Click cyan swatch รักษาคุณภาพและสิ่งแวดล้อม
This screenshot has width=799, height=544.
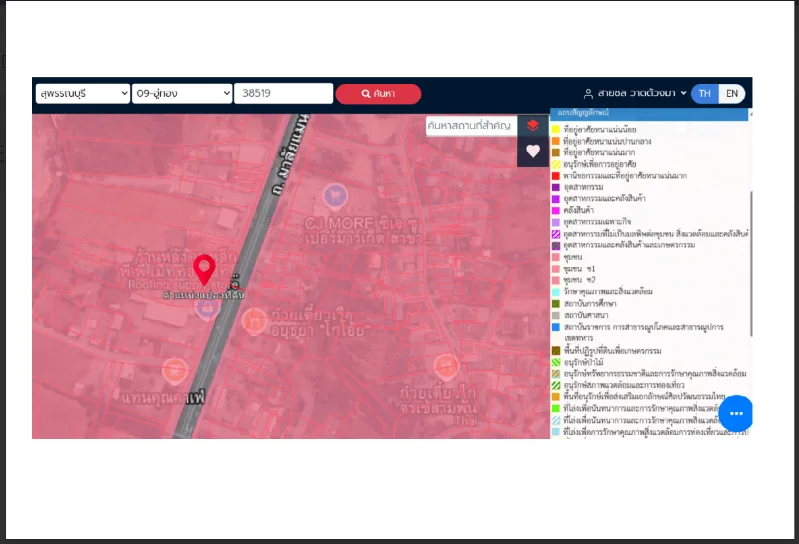coord(556,292)
